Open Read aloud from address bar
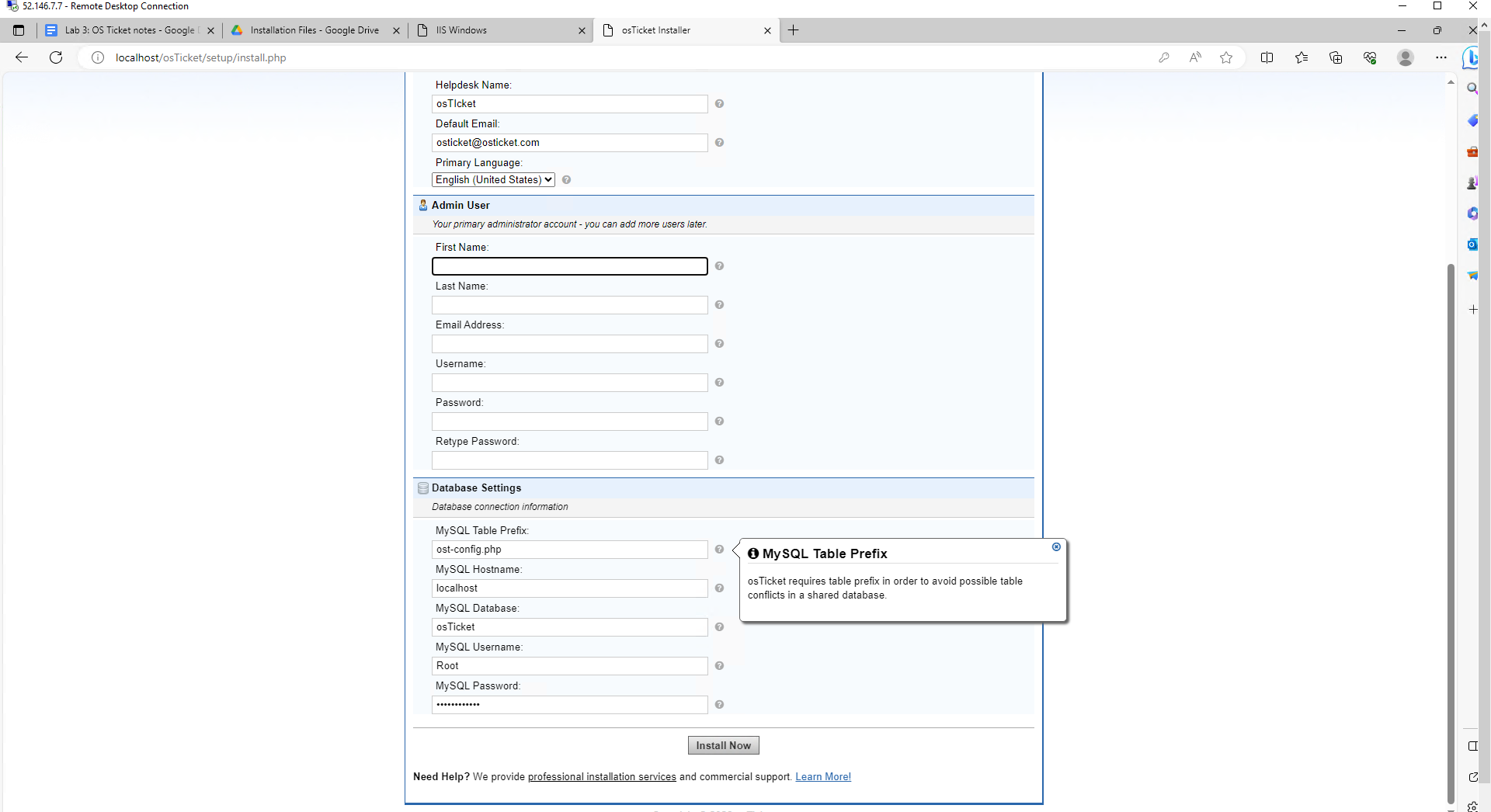The image size is (1491, 812). click(1195, 57)
